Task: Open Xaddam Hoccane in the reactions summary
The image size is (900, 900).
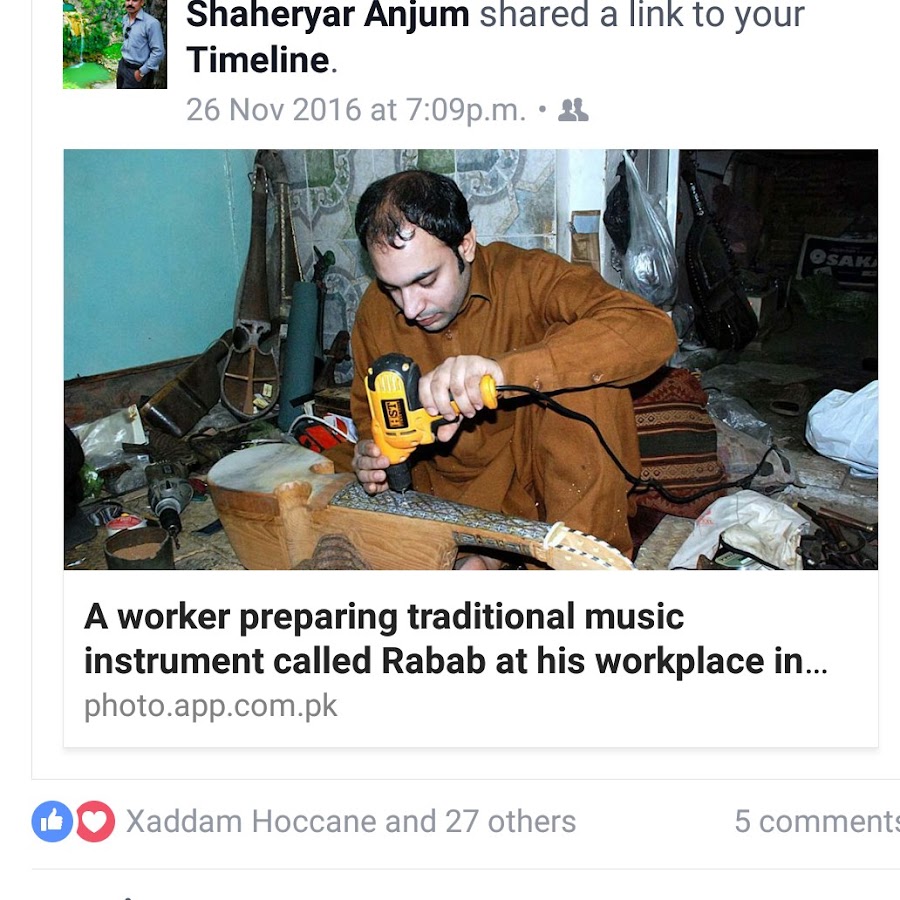Action: tap(251, 821)
